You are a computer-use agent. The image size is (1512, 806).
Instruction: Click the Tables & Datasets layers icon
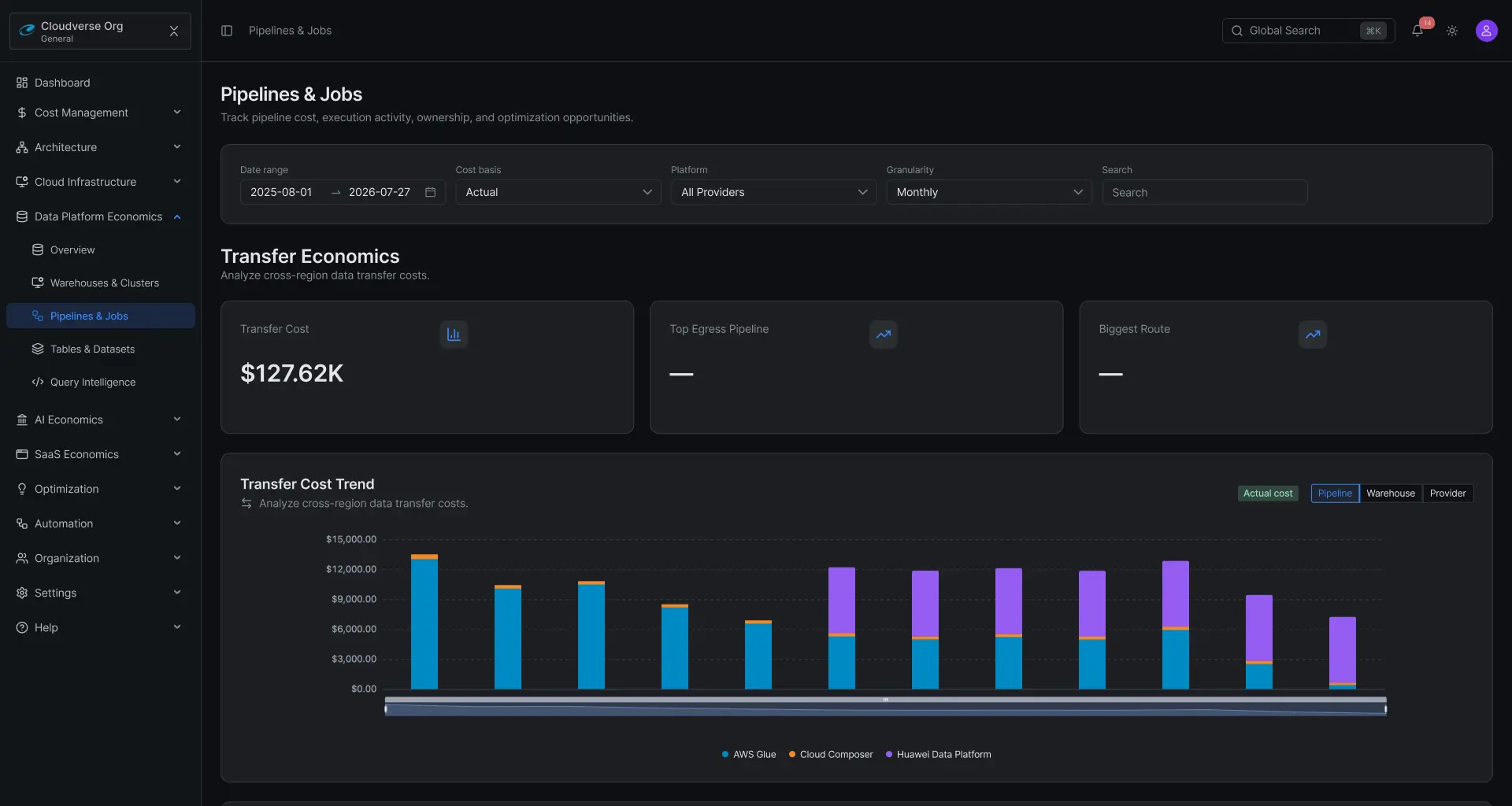pos(38,349)
